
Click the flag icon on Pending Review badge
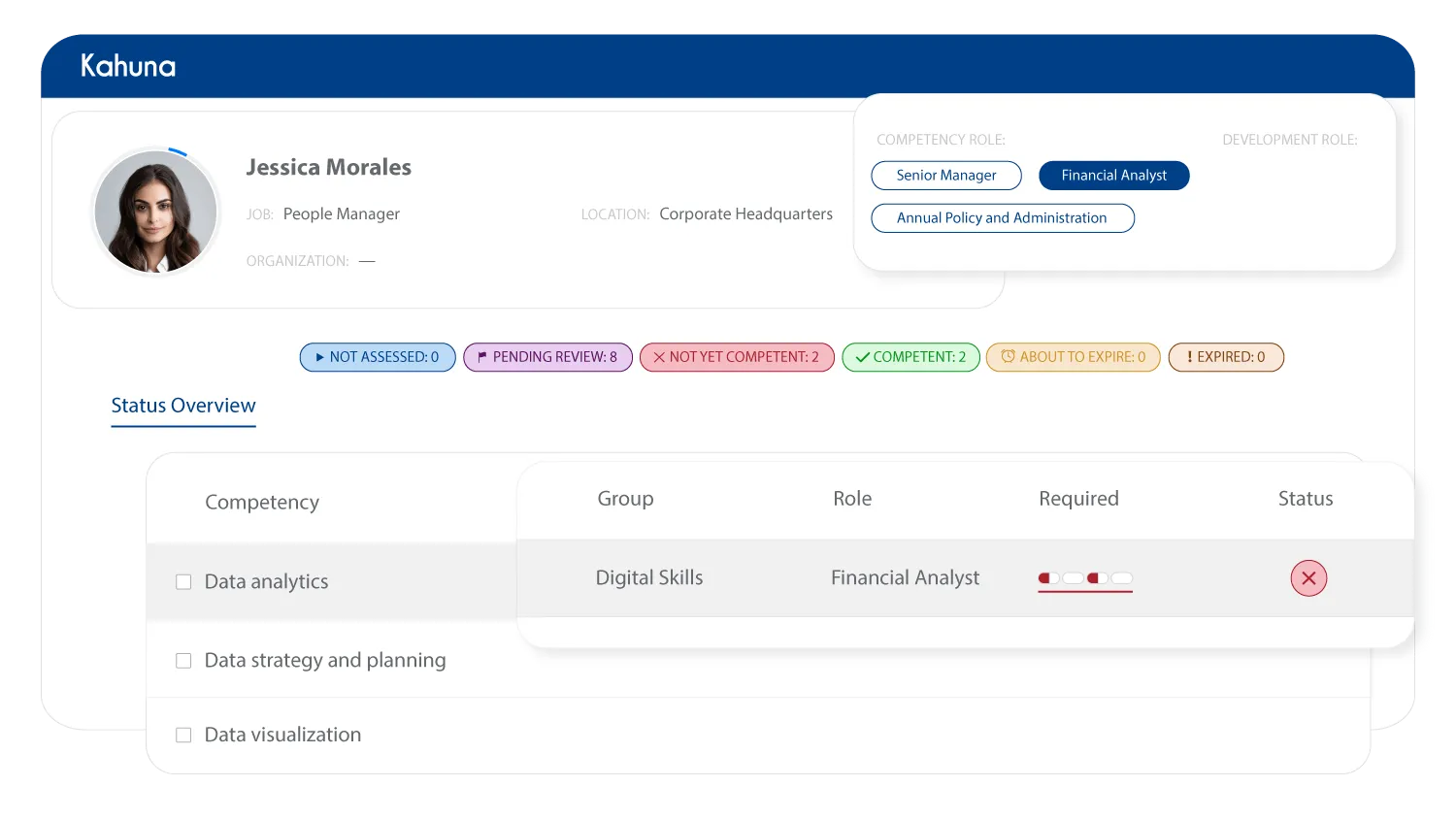[480, 357]
